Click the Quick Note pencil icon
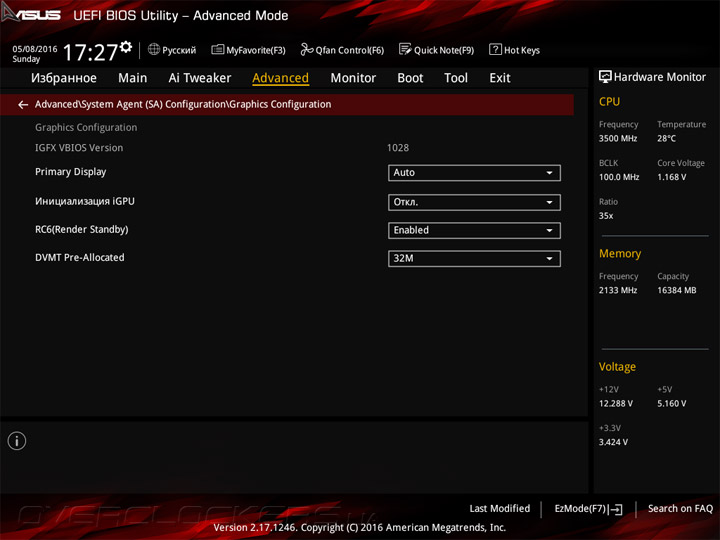Viewport: 720px width, 540px height. [405, 49]
